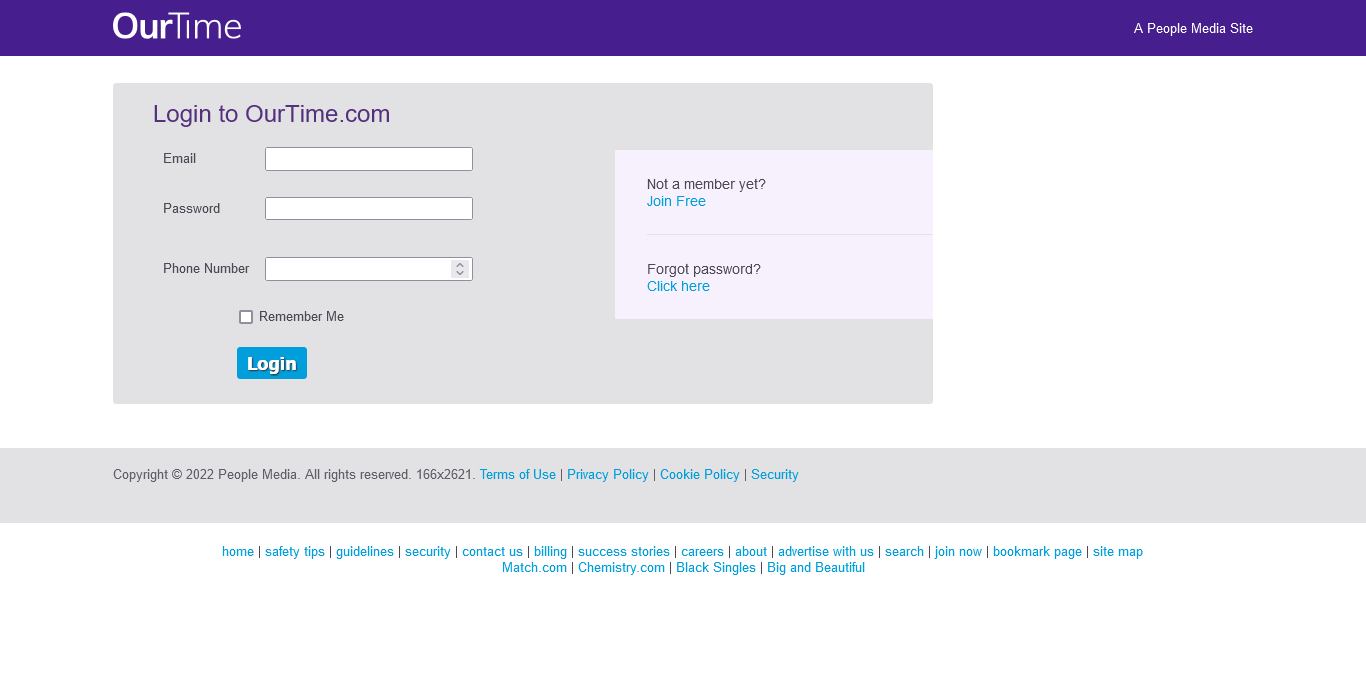
Task: Open the contact us link
Action: click(x=492, y=552)
